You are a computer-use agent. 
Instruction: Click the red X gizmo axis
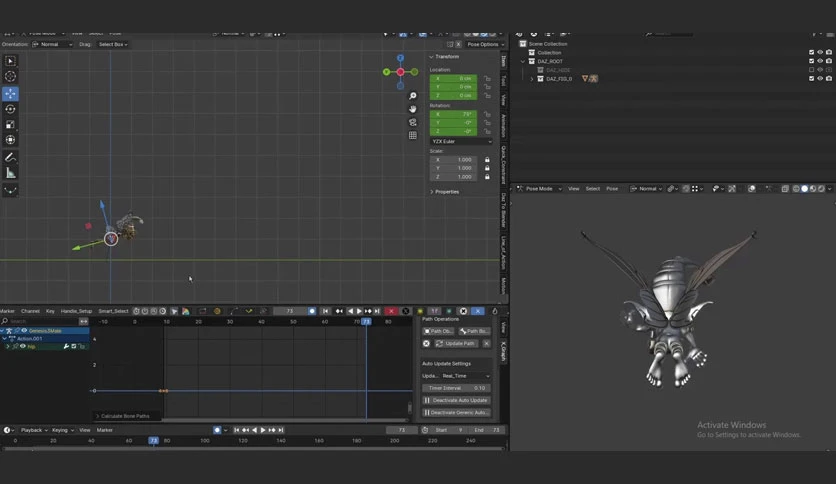click(400, 72)
